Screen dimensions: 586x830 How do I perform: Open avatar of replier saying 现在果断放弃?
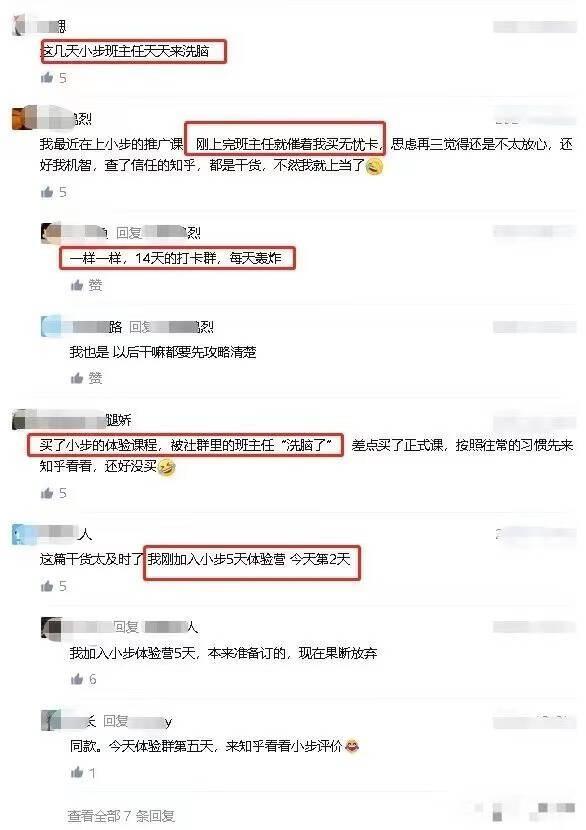coord(51,628)
